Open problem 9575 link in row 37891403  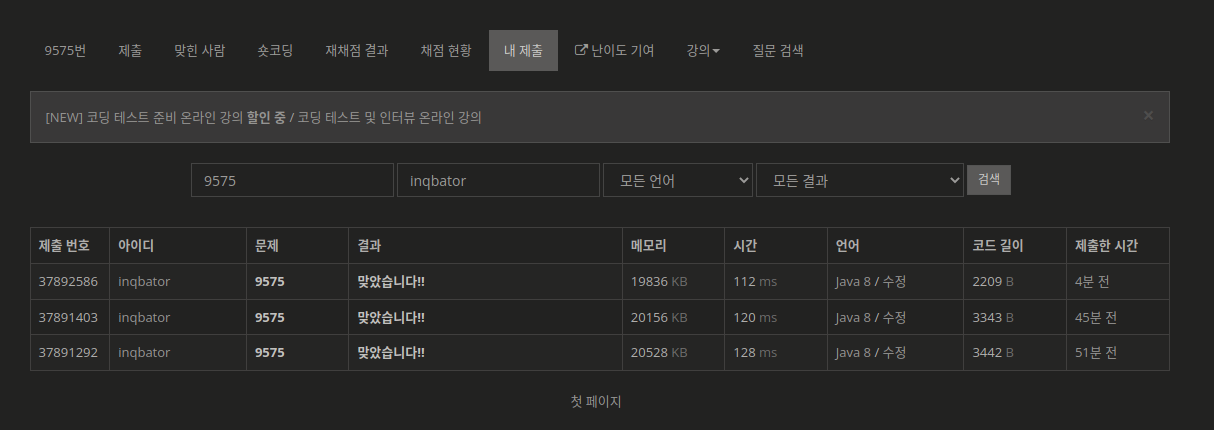point(270,318)
